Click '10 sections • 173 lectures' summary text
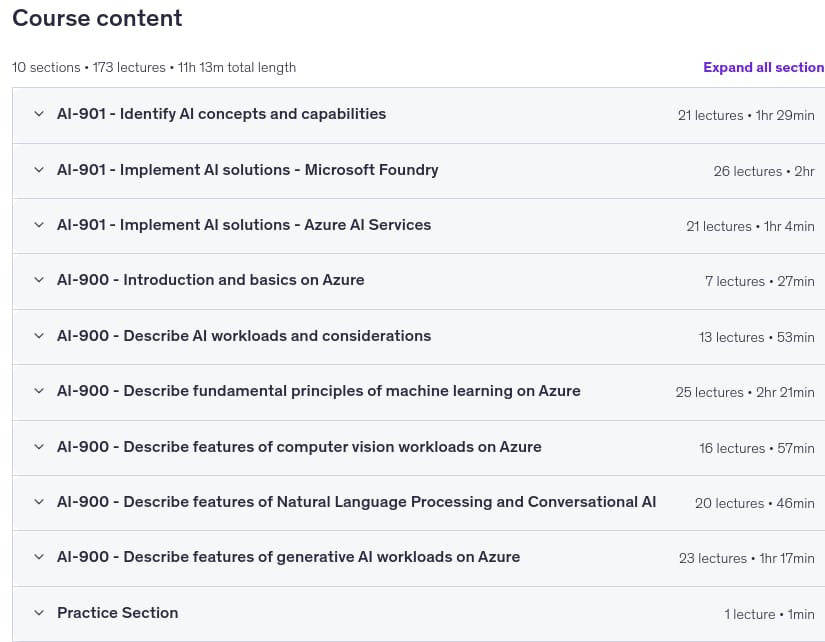 coord(89,67)
